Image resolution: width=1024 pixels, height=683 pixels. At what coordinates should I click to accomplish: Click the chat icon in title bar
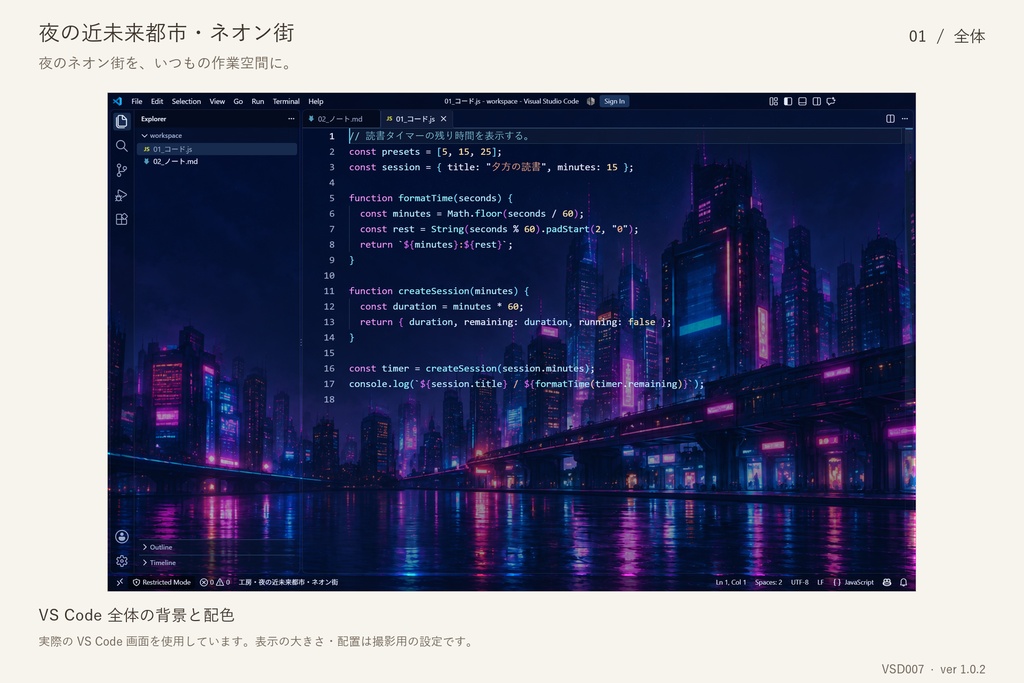point(831,101)
